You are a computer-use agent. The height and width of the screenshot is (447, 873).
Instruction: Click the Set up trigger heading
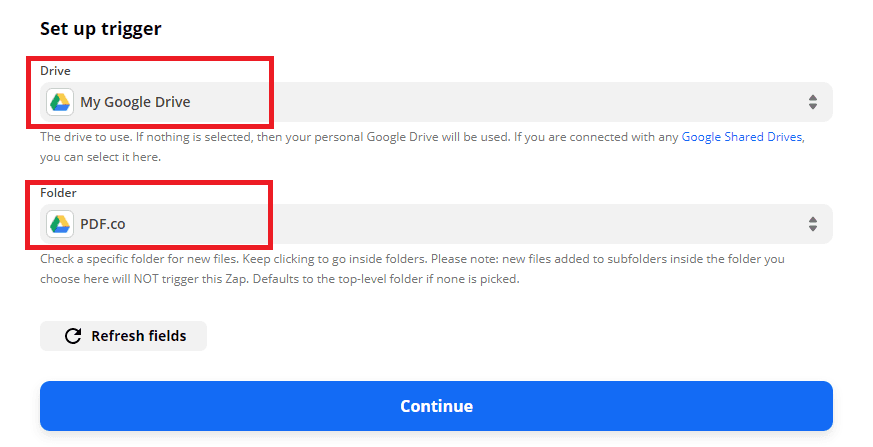click(100, 29)
